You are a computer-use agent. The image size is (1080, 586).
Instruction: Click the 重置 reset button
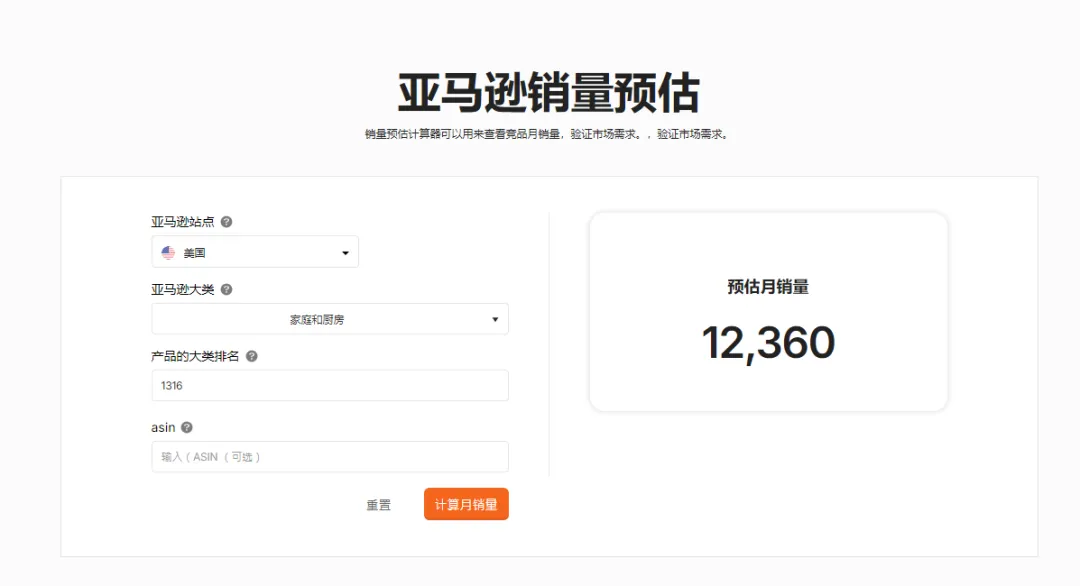coord(378,505)
